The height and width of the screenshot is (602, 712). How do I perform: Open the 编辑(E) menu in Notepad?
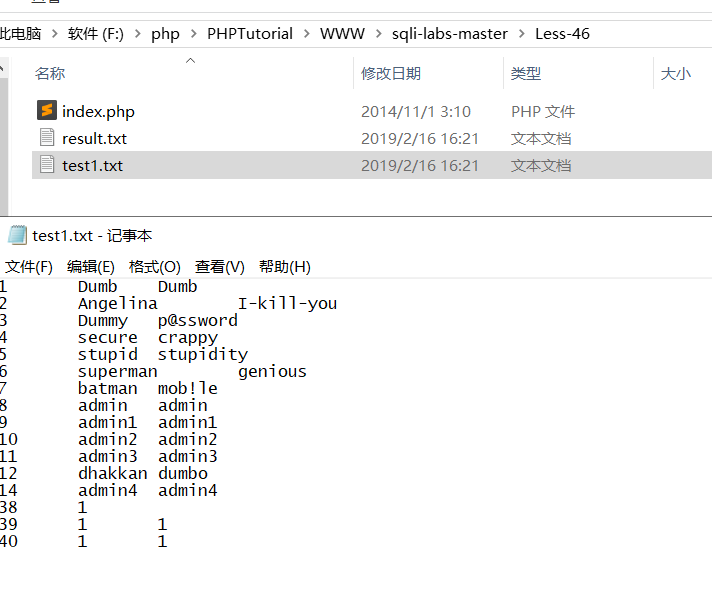(x=90, y=266)
